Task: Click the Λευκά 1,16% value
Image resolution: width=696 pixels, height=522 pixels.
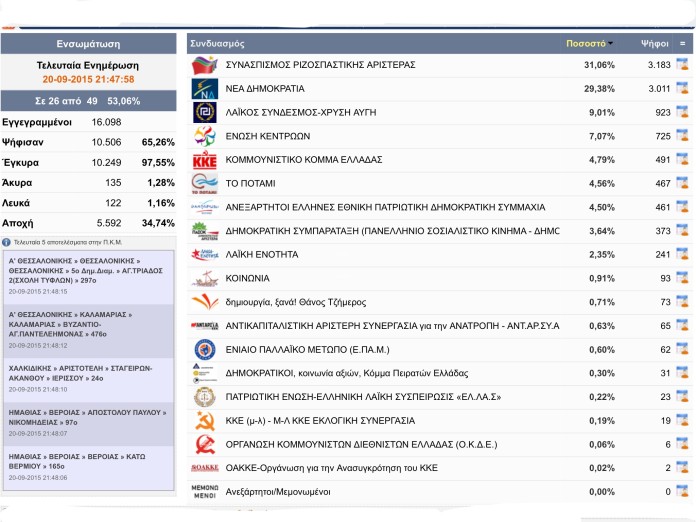Action: [x=161, y=203]
